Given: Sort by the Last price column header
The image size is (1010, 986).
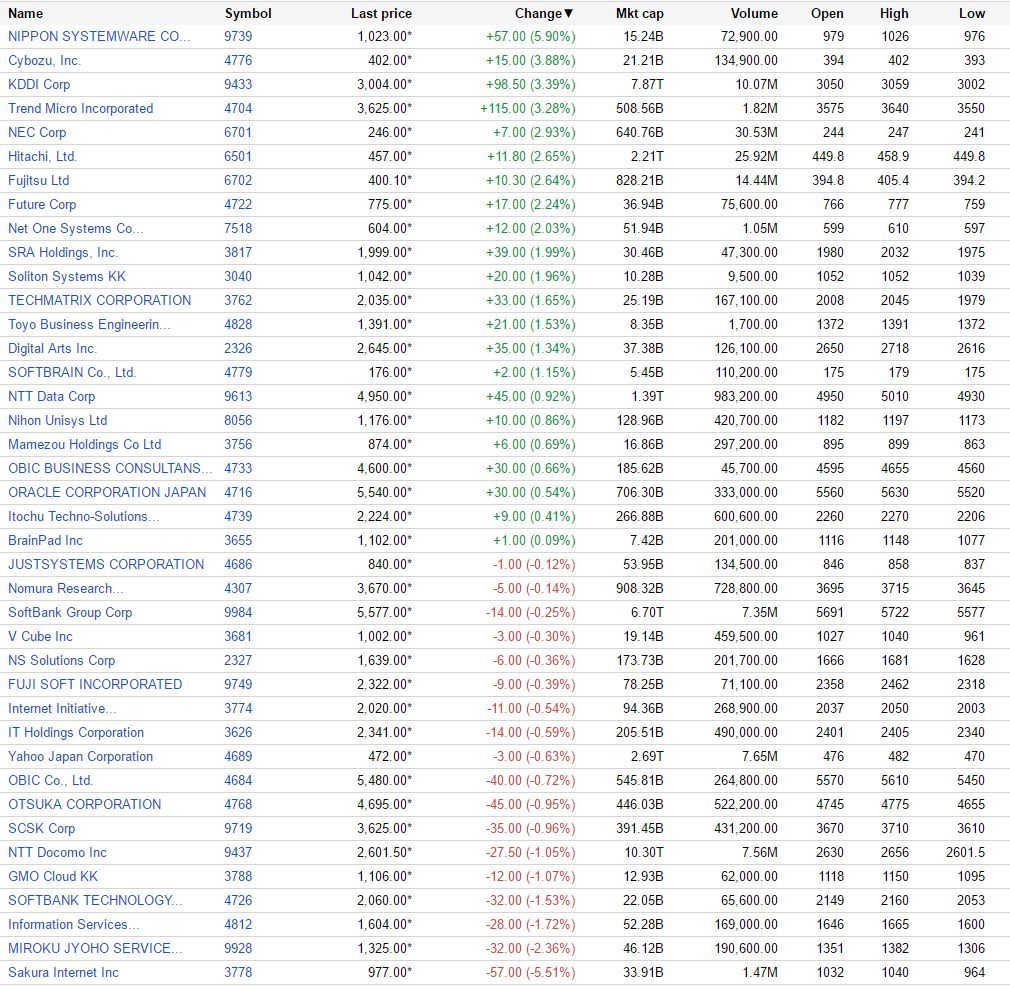Looking at the screenshot, I should click(x=381, y=14).
